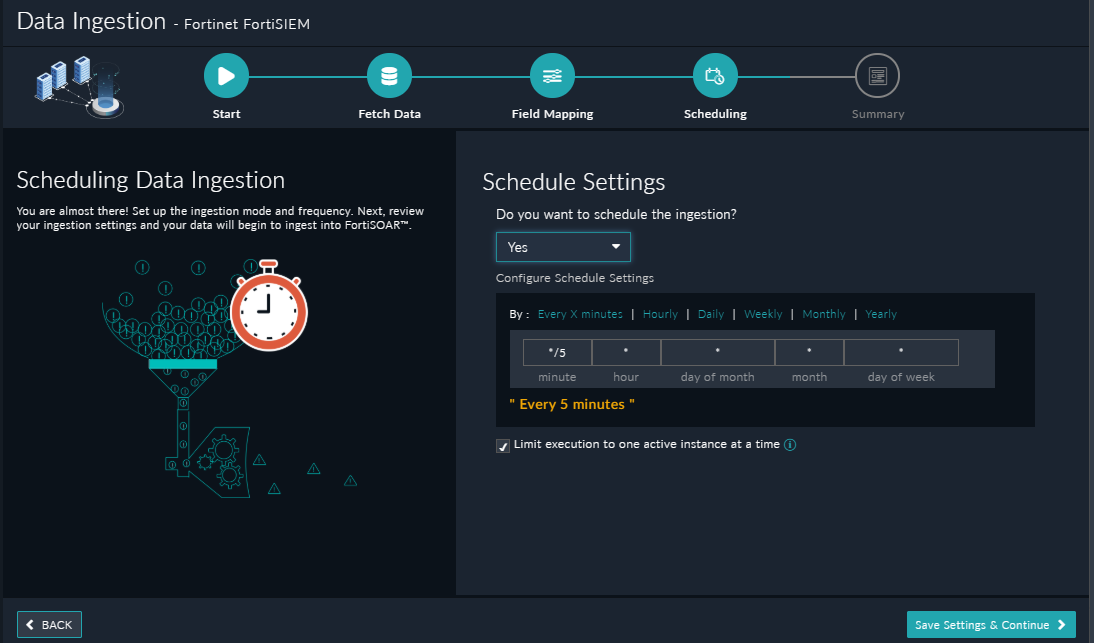Click the info icon next to limit execution
The image size is (1094, 643).
point(790,444)
